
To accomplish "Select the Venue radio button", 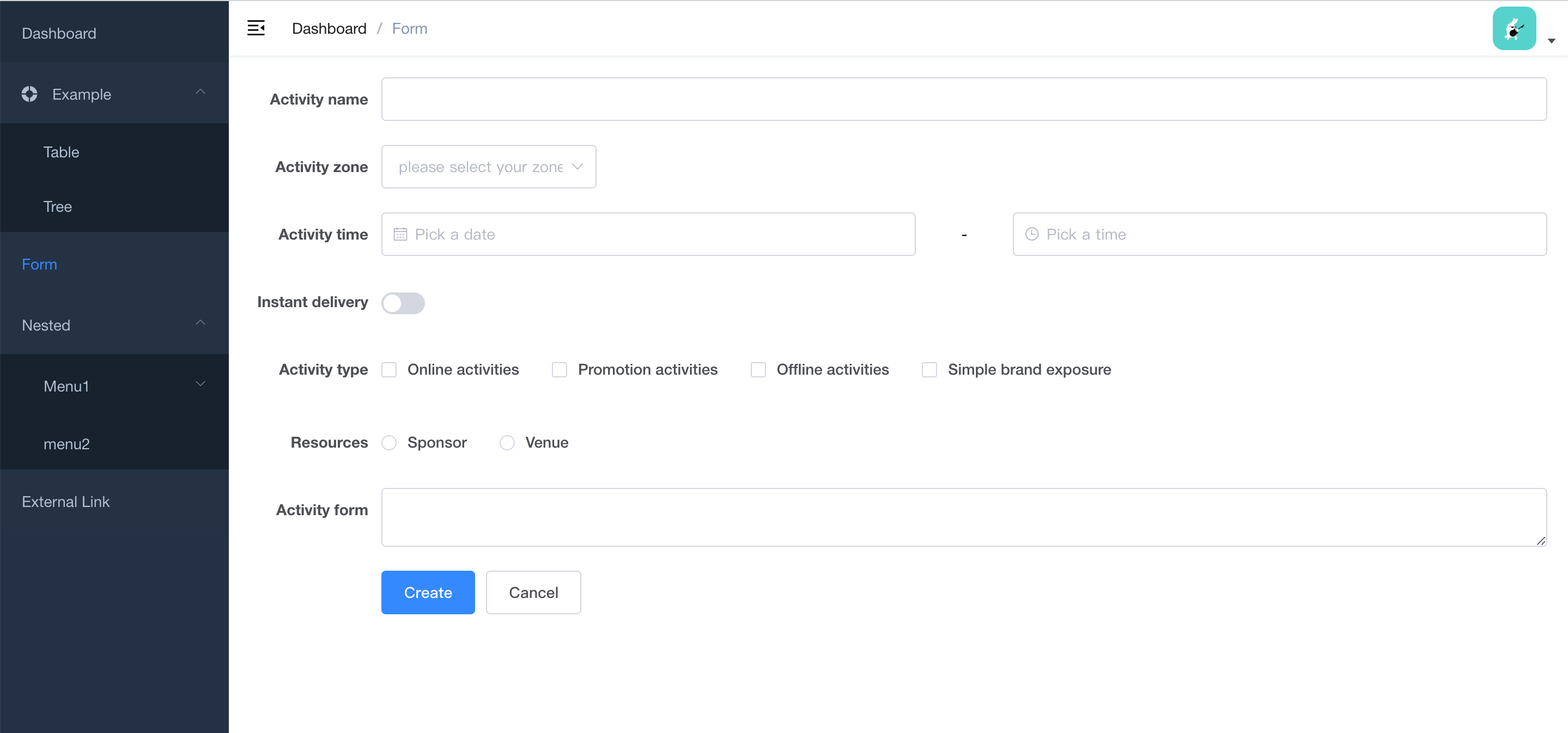I will (x=507, y=443).
